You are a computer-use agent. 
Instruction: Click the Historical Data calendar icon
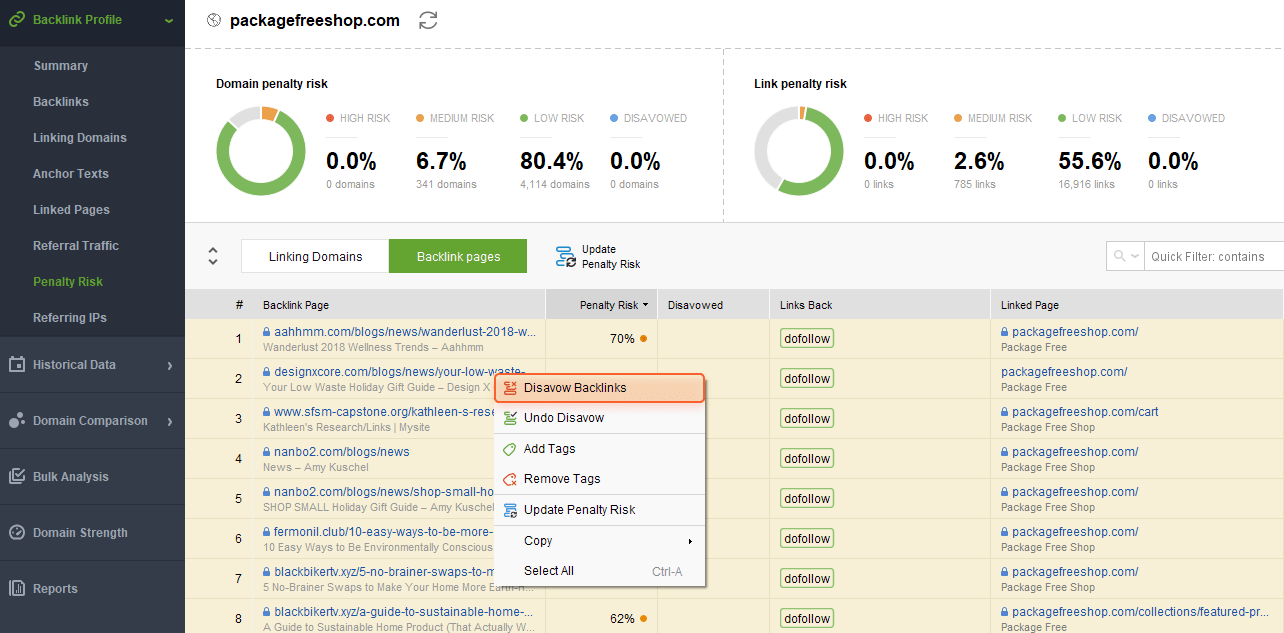click(x=17, y=364)
